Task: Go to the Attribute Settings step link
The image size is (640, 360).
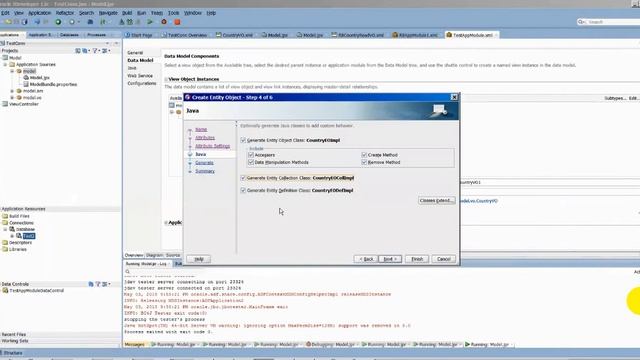Action: [x=212, y=146]
